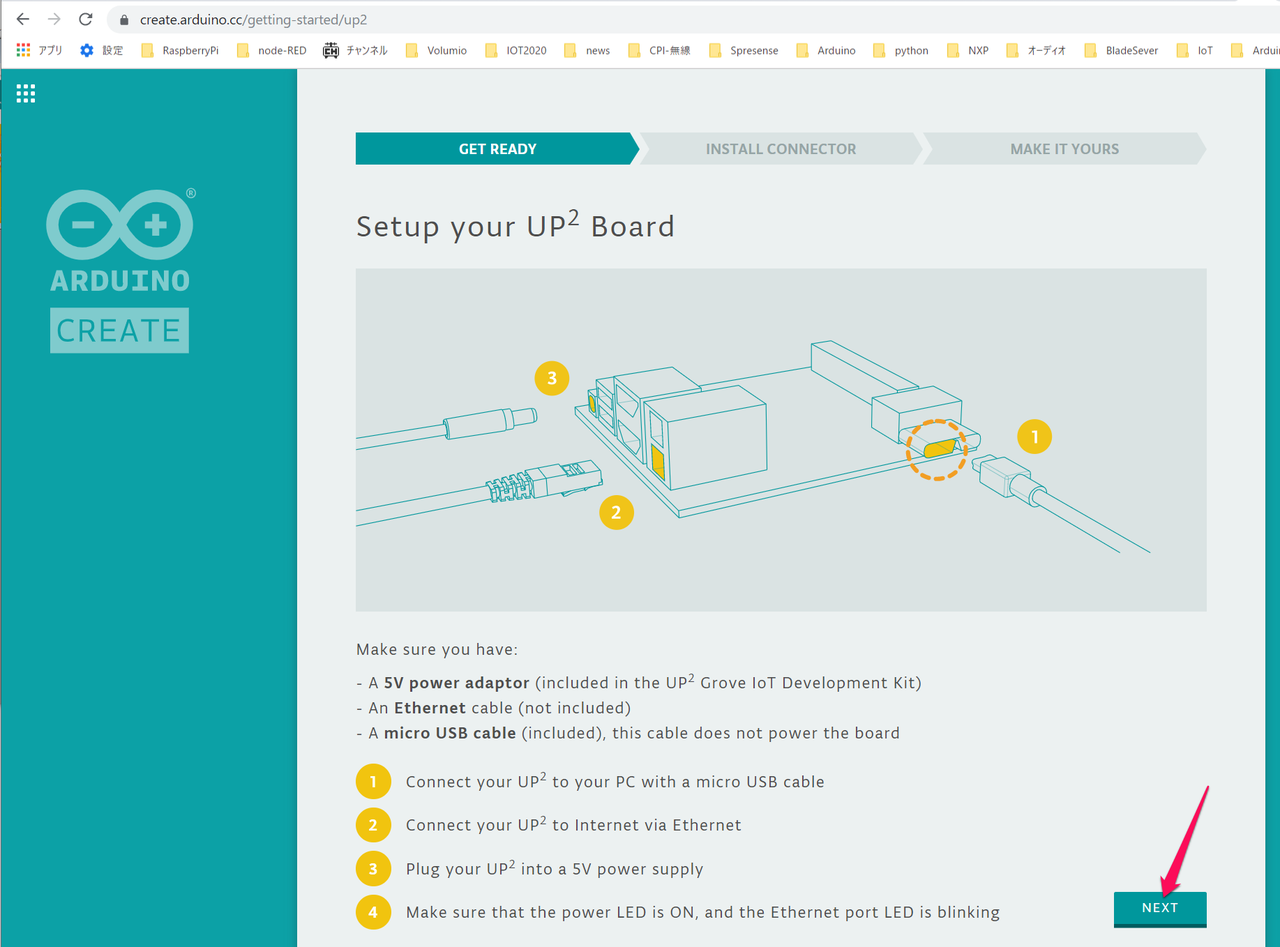Screen dimensions: 1280x947
Task: Open the python bookmark folder
Action: pos(901,50)
